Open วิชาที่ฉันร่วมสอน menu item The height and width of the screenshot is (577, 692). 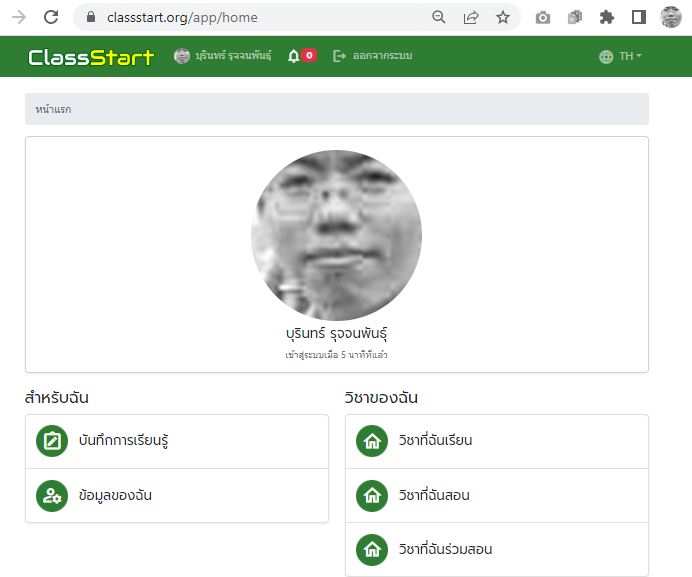pyautogui.click(x=497, y=550)
